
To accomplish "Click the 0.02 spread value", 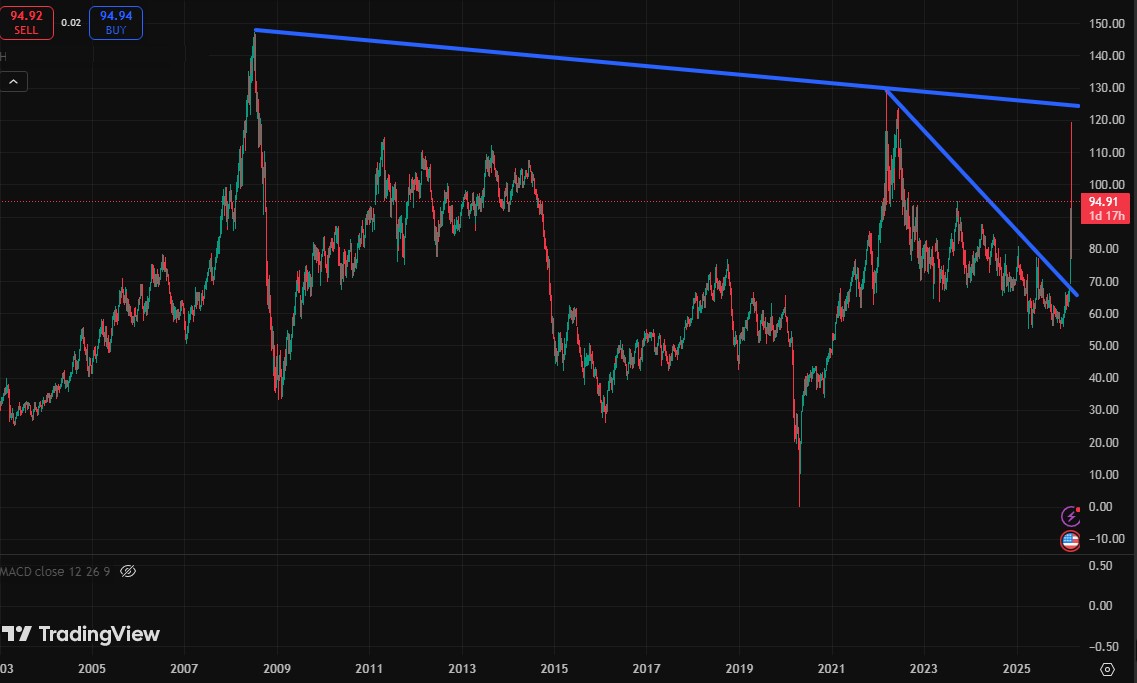I will click(x=70, y=22).
